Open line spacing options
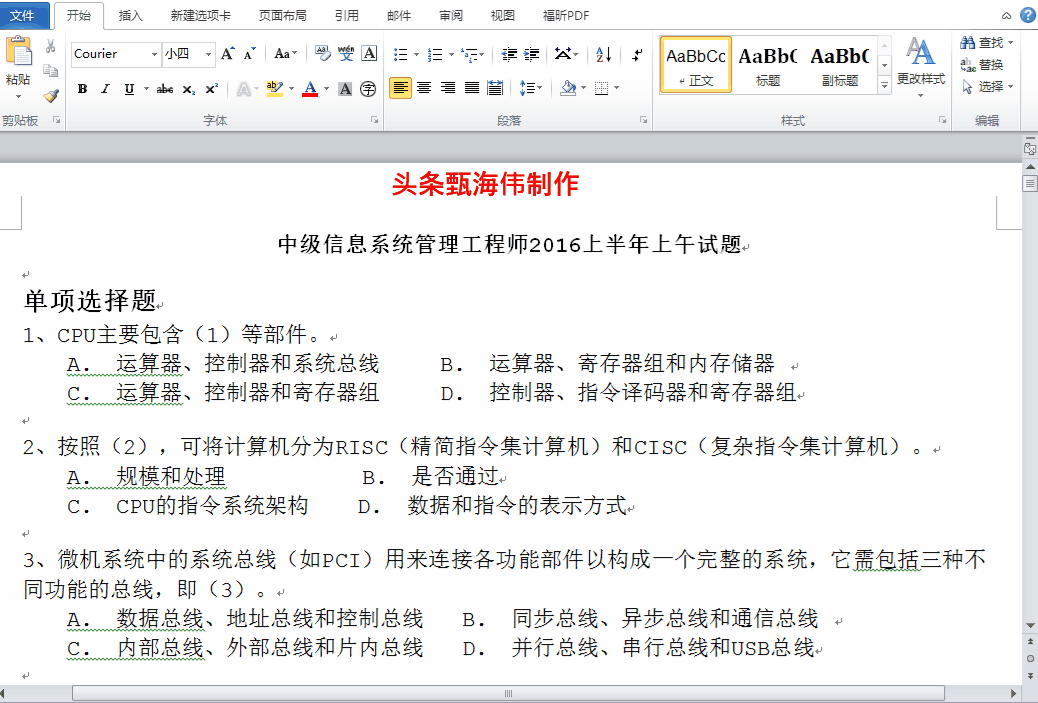 pyautogui.click(x=531, y=87)
